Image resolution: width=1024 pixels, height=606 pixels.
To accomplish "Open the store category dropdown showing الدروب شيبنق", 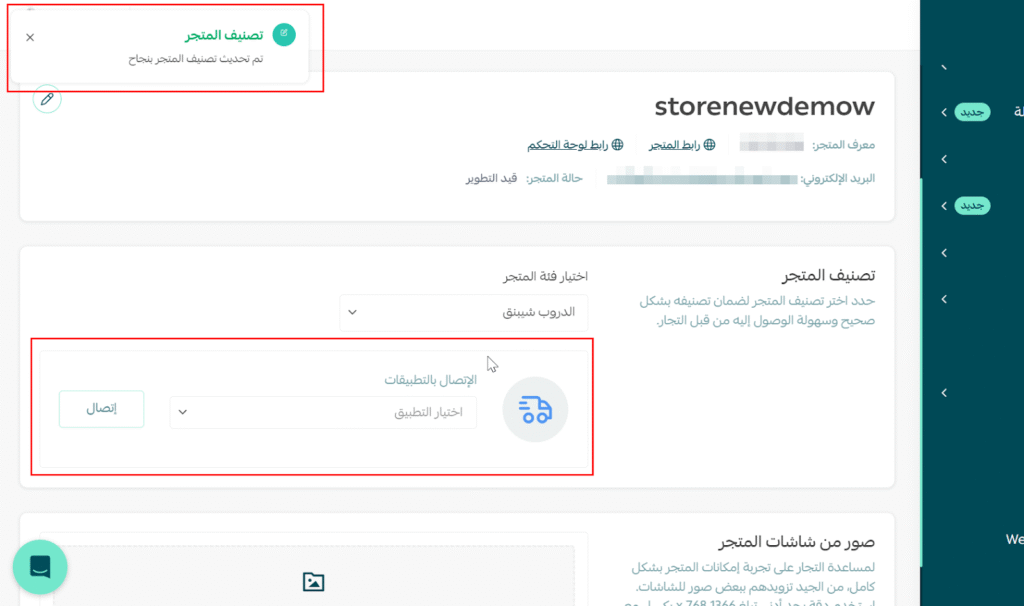I will click(x=464, y=312).
